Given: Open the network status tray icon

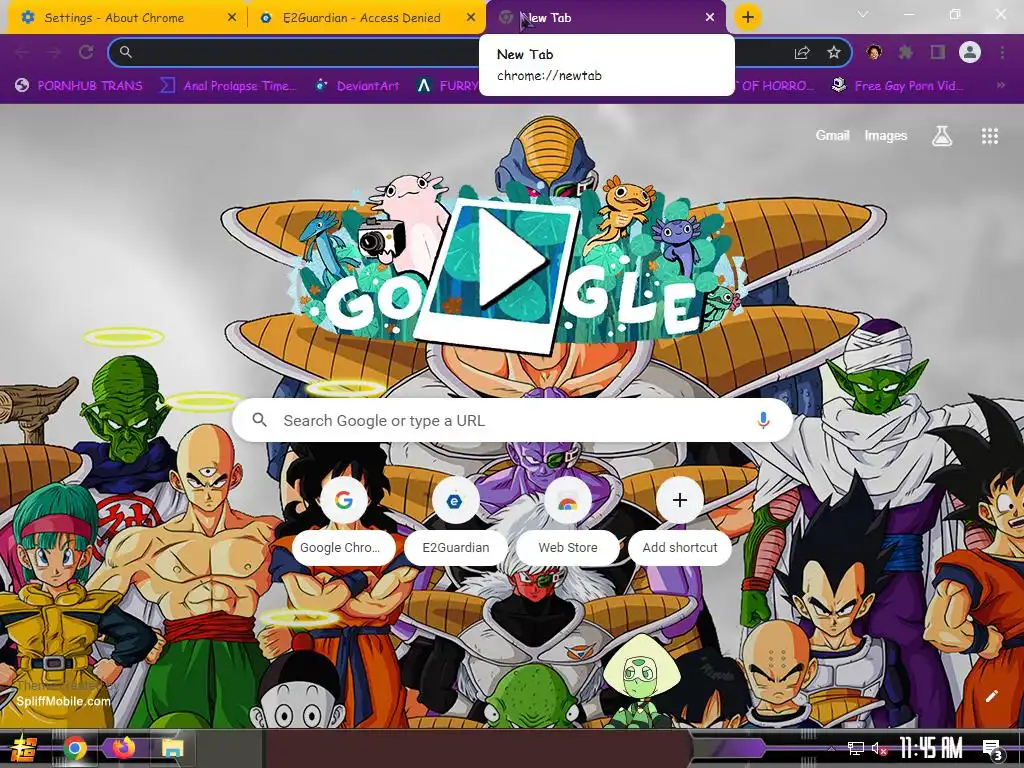Looking at the screenshot, I should tap(856, 748).
